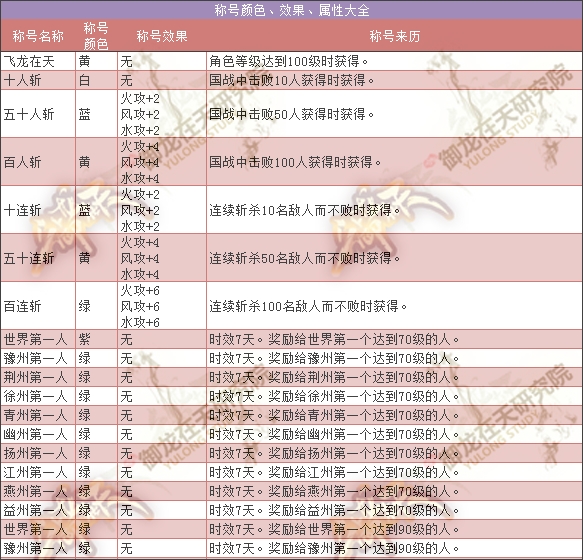Select the title bar 称号颜色、效果、属性大全

[x=292, y=10]
